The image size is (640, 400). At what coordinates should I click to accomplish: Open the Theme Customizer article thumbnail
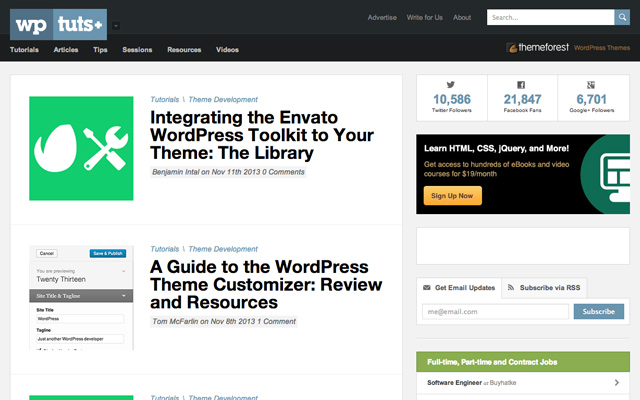(x=81, y=298)
